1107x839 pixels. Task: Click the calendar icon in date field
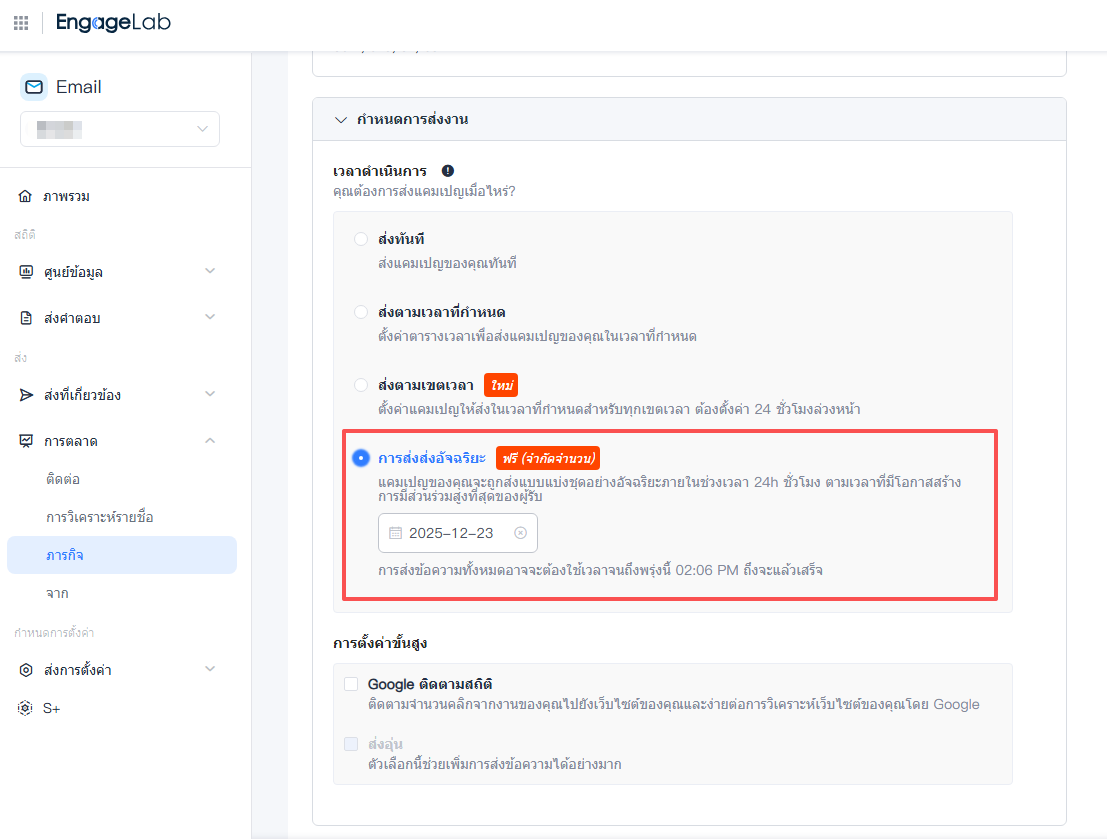tap(395, 533)
